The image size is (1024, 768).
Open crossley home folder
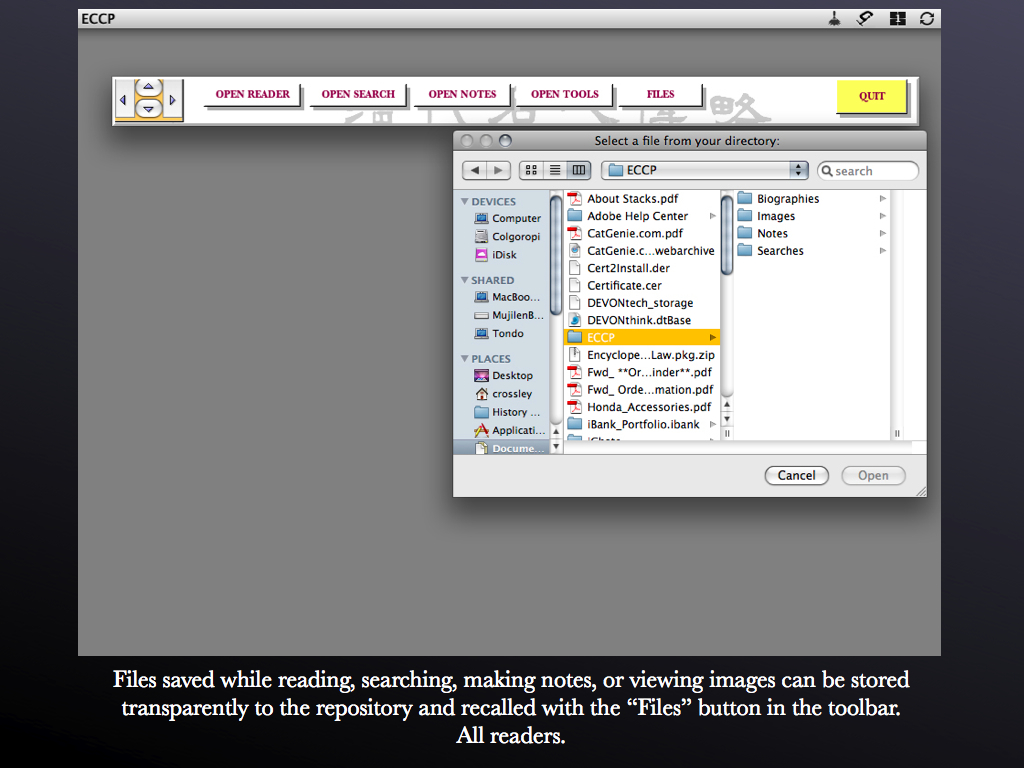point(503,394)
